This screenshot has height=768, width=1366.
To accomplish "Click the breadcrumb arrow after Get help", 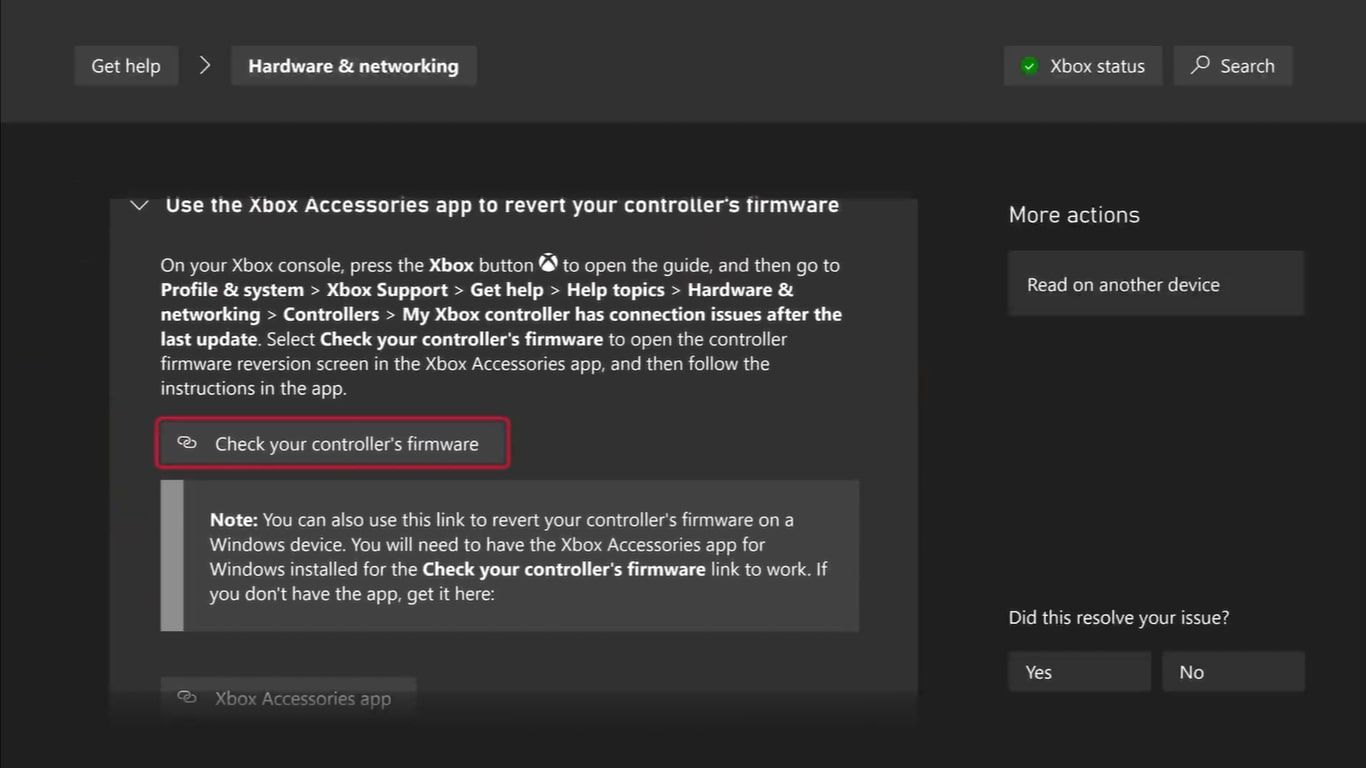I will (x=205, y=66).
